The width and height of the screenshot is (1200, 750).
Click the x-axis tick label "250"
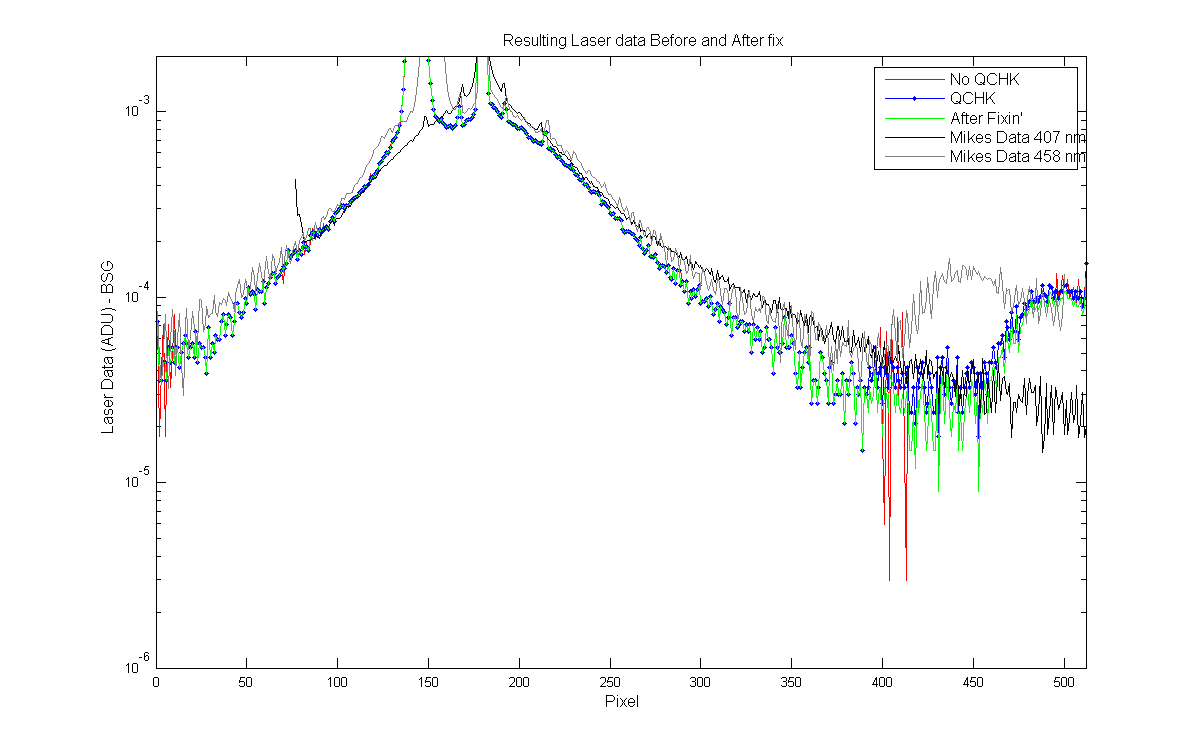[x=610, y=681]
